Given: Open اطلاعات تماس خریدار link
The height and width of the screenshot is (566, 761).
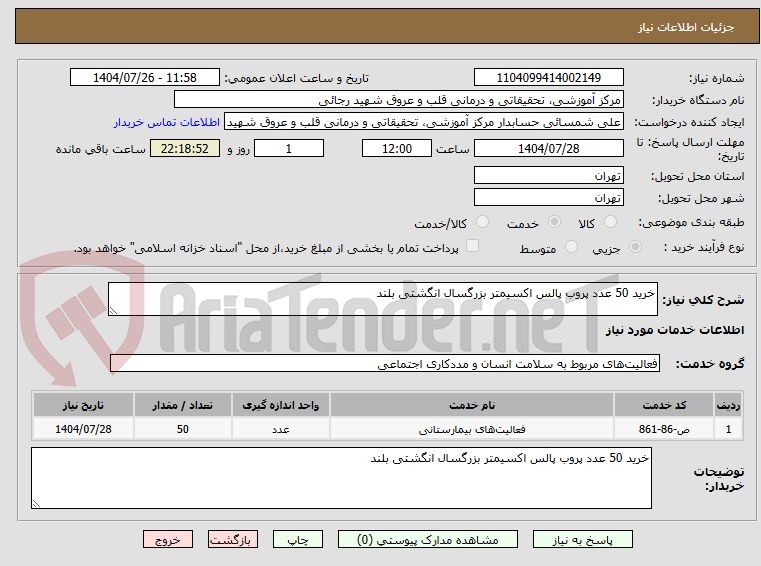Looking at the screenshot, I should click(167, 122).
